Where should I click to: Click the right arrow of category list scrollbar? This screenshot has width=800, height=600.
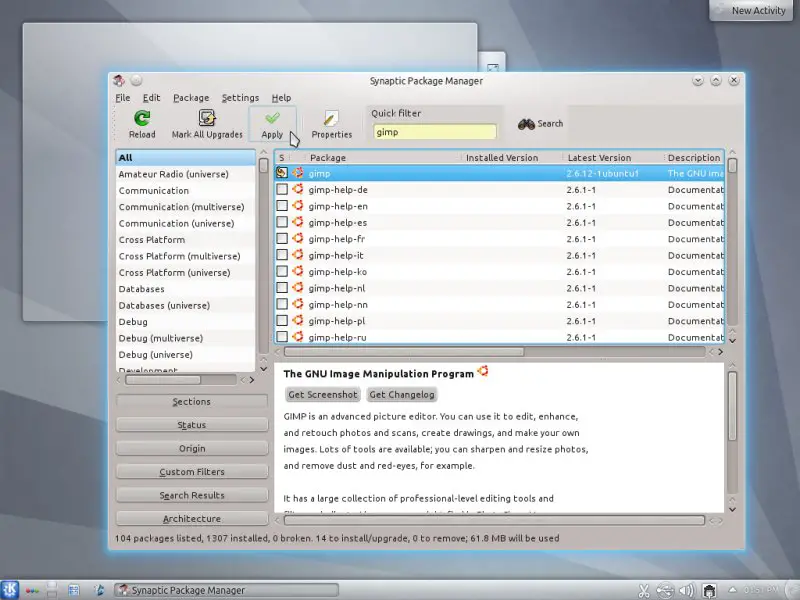(x=252, y=380)
